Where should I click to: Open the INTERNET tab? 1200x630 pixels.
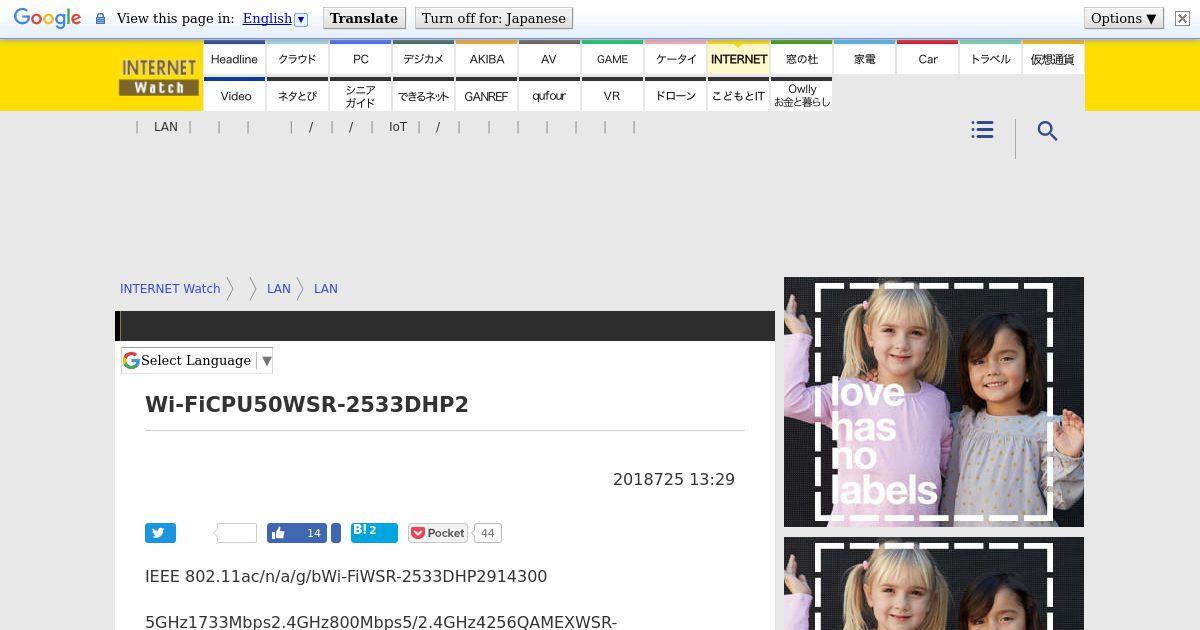coord(738,58)
